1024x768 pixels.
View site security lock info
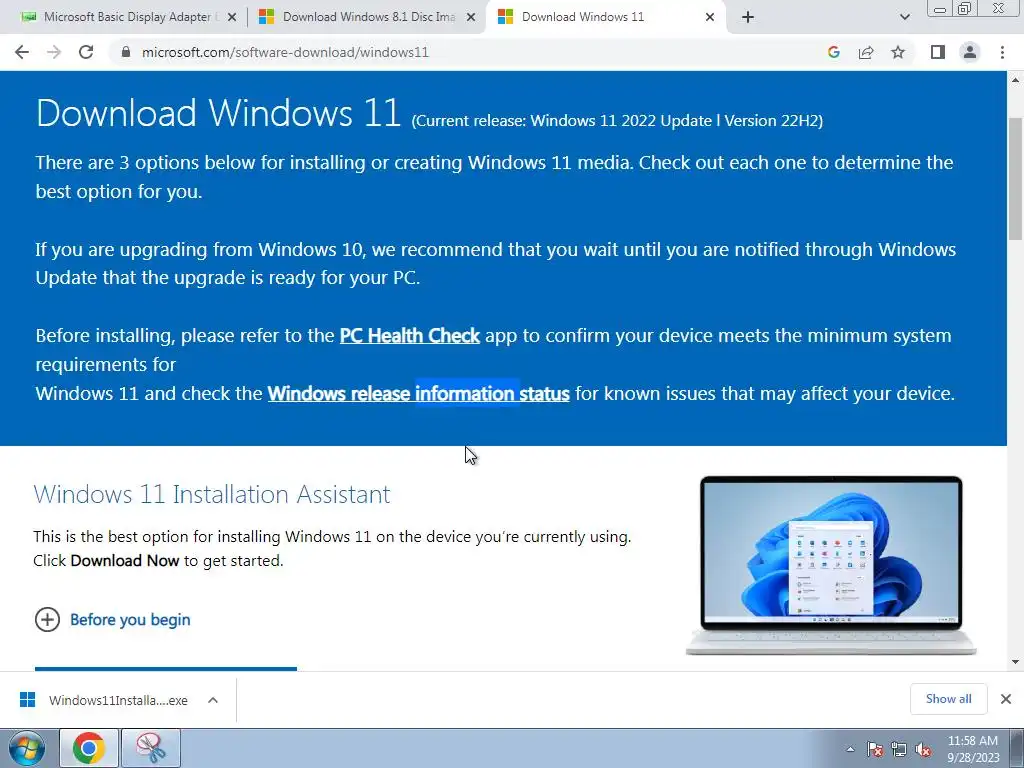(x=126, y=52)
